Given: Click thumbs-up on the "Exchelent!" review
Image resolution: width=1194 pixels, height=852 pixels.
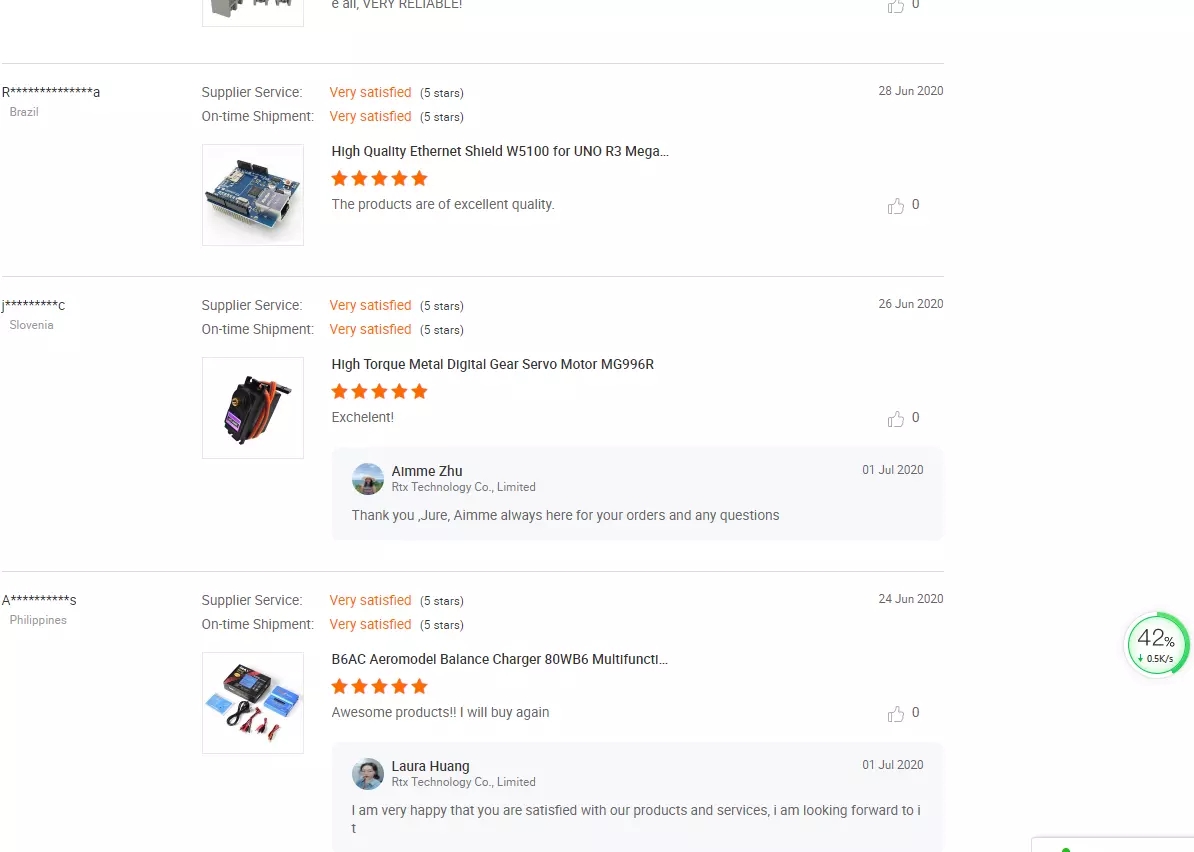Looking at the screenshot, I should 896,419.
